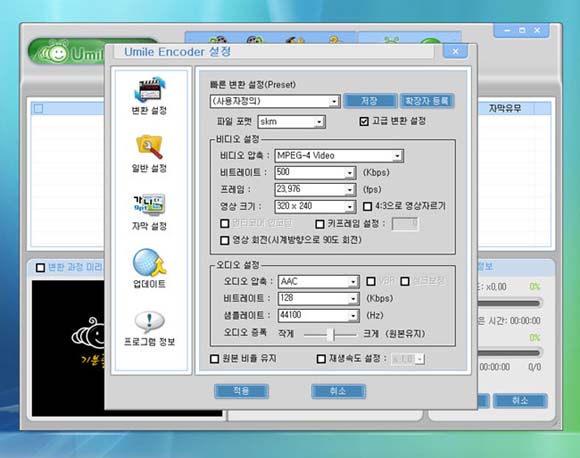The image size is (580, 458).
Task: Click the 비디오 설정 group label
Action: (238, 139)
